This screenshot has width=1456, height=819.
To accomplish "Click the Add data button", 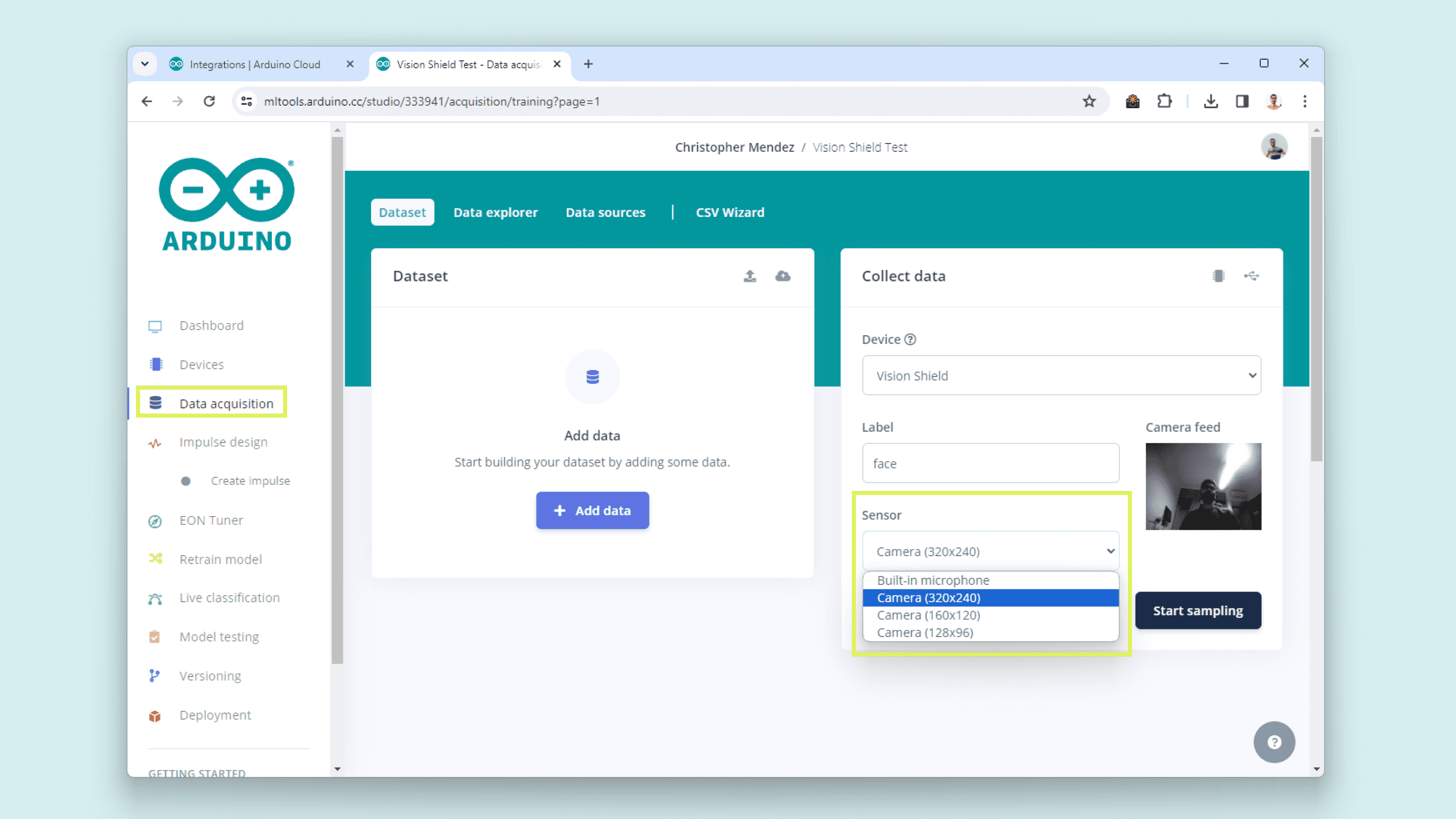I will [593, 511].
